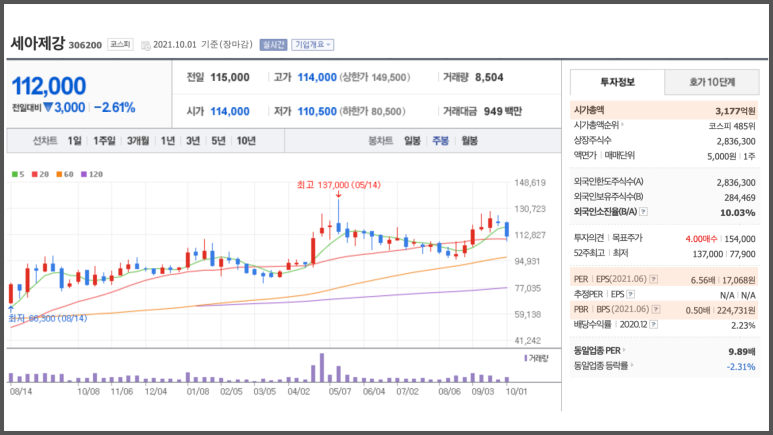Click the orange 60-period moving average legend

tap(65, 174)
